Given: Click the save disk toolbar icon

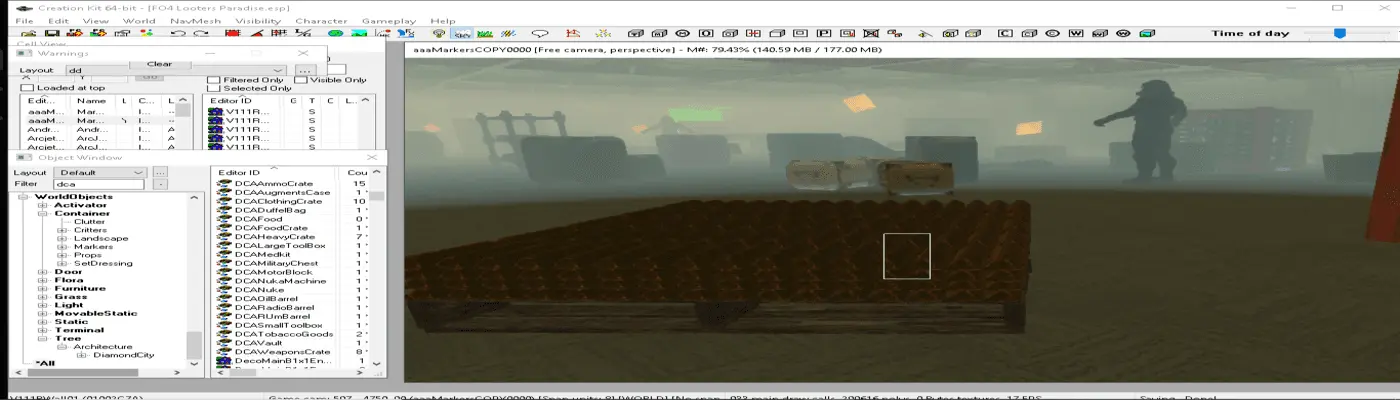Looking at the screenshot, I should point(52,33).
